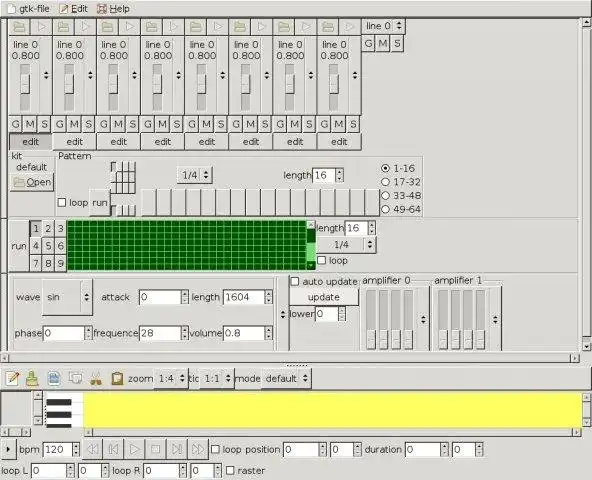Toggle the G button on the first channel strip

coord(16,124)
